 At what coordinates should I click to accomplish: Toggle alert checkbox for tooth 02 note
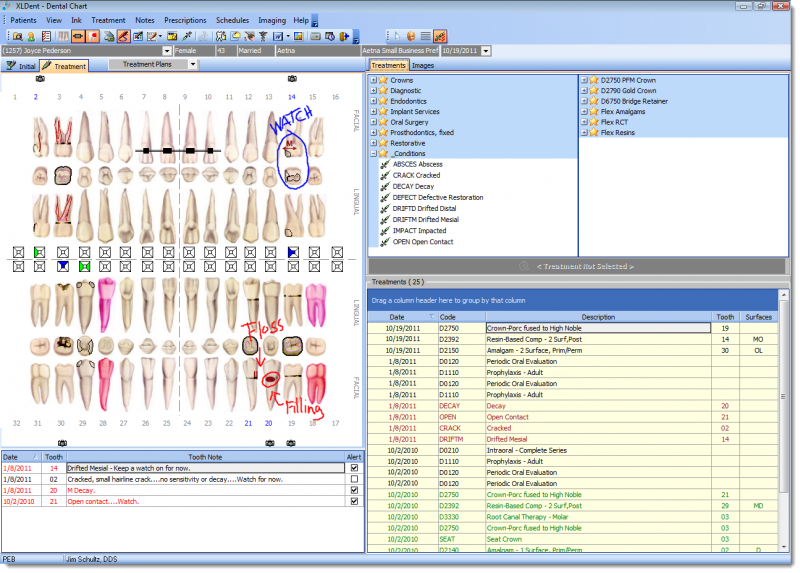pyautogui.click(x=353, y=479)
